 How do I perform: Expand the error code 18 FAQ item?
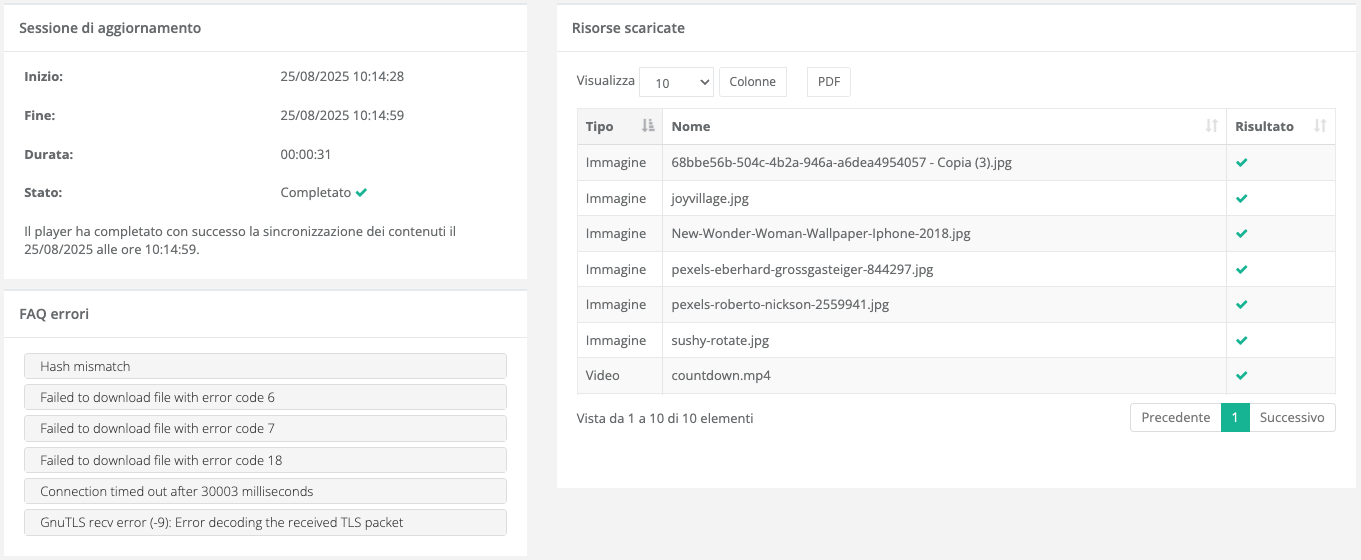265,460
